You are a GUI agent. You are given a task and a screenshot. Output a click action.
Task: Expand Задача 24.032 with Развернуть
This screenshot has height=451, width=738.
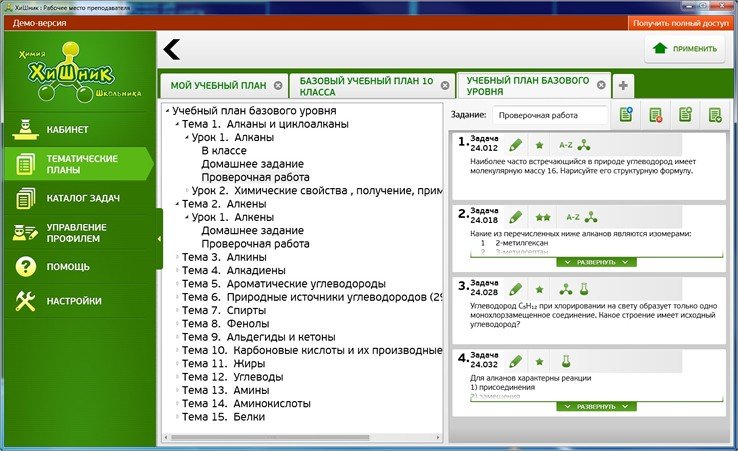[596, 406]
